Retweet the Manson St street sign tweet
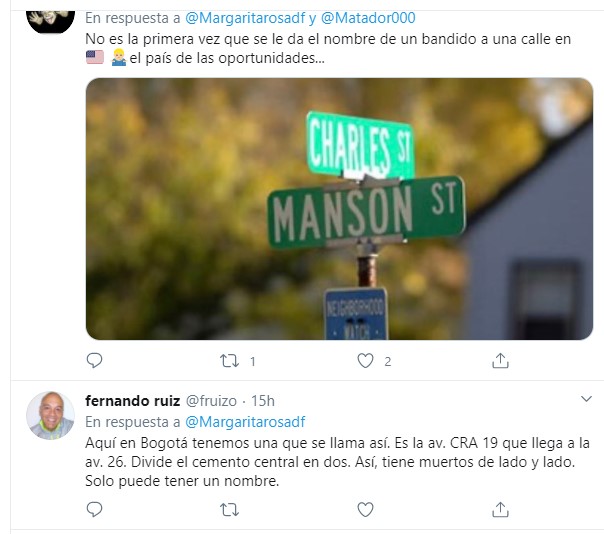 point(230,361)
